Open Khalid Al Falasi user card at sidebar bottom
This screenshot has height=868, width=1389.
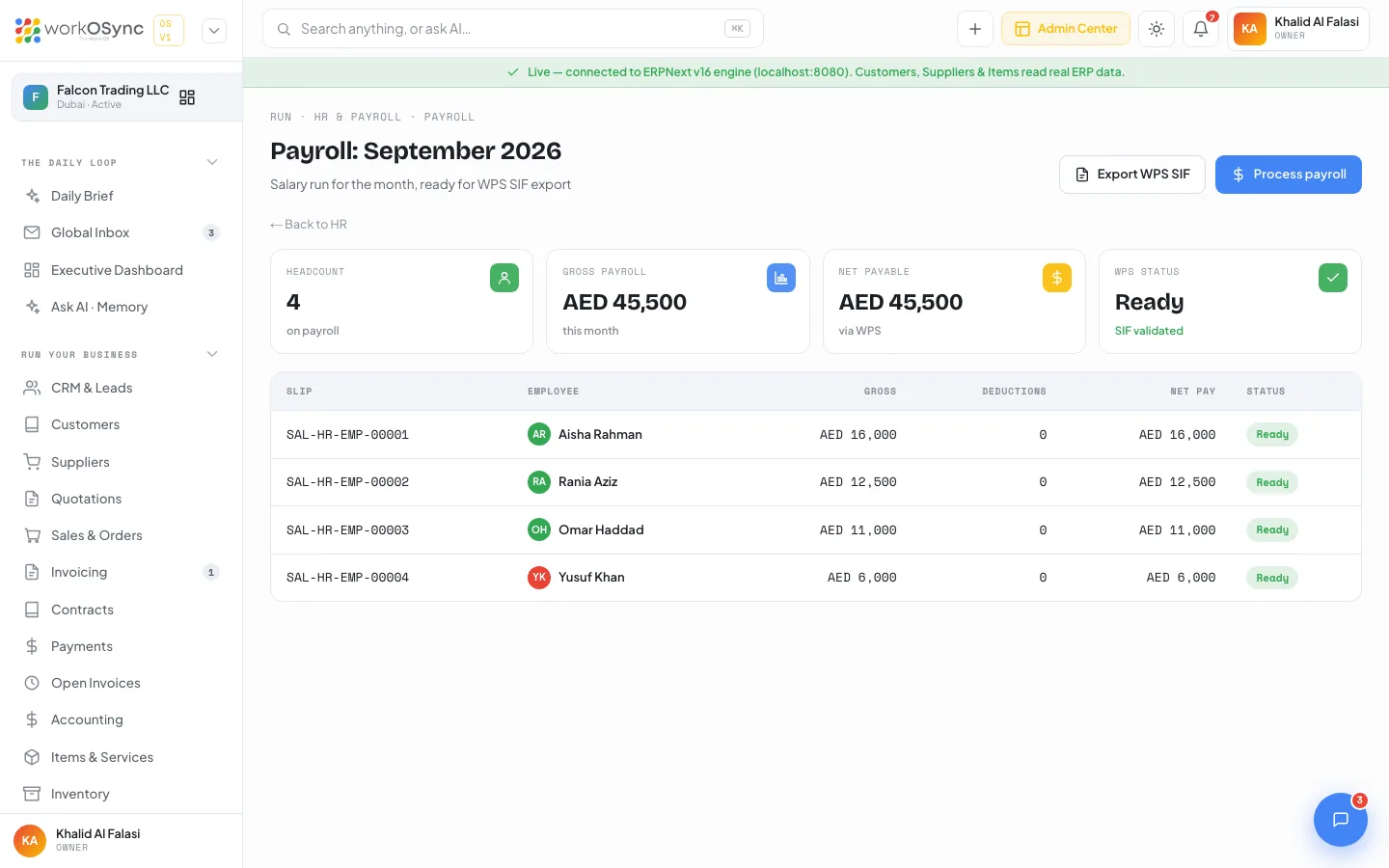[121, 840]
